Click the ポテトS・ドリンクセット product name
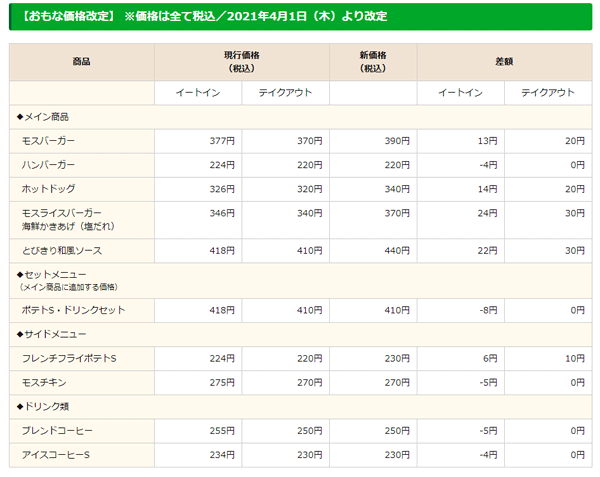This screenshot has height=477, width=600. coord(73,310)
